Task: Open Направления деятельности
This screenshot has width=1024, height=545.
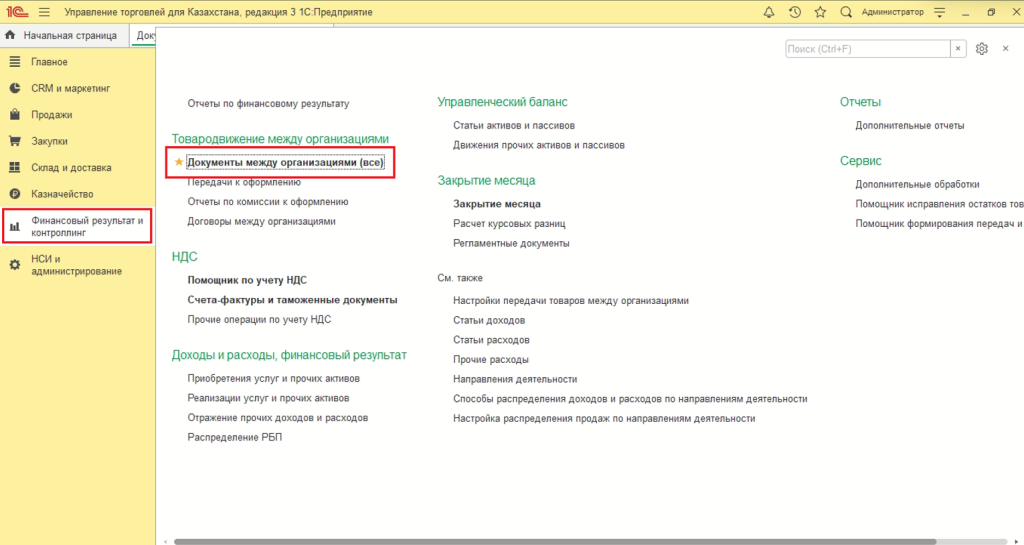Action: pyautogui.click(x=515, y=379)
